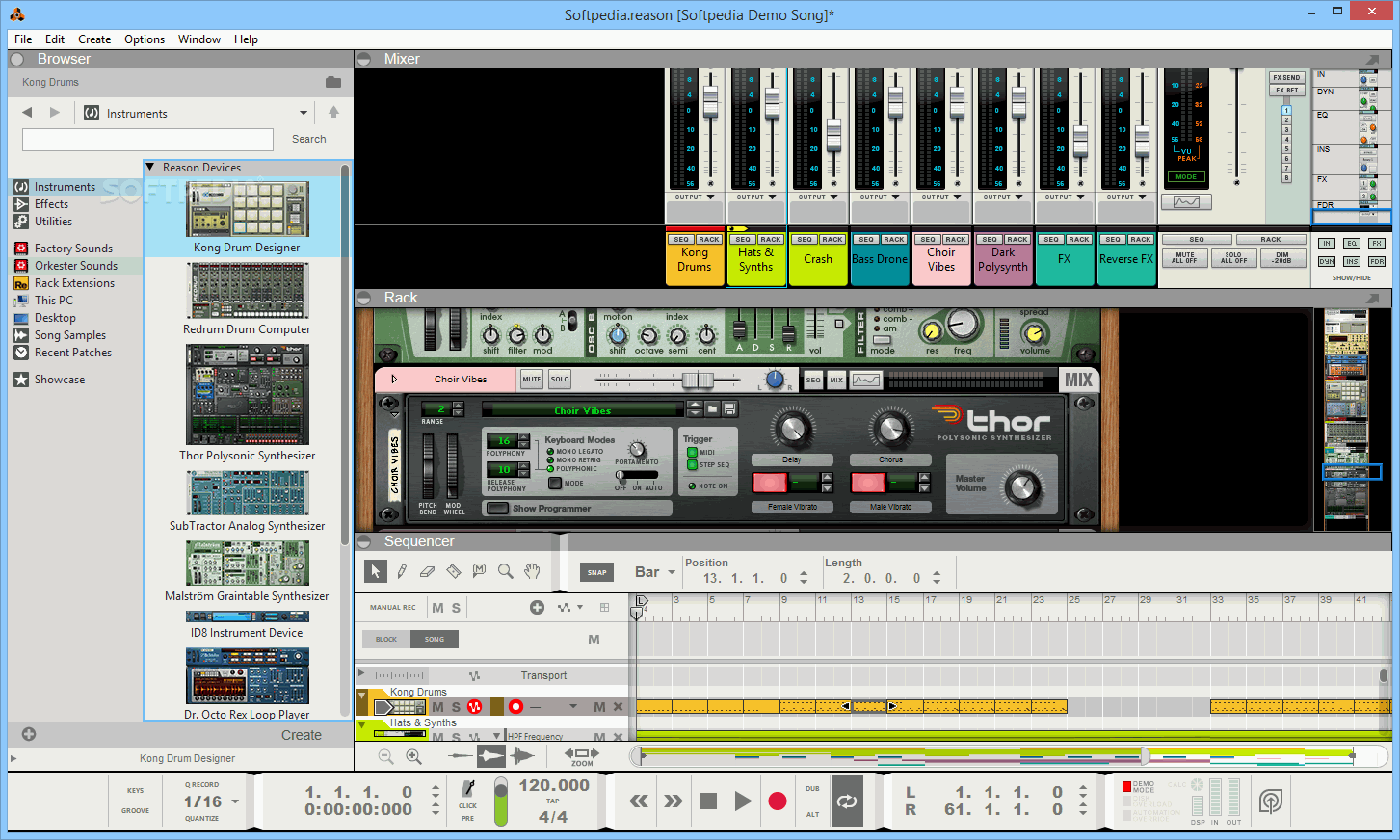Click the transport Play button

743,801
